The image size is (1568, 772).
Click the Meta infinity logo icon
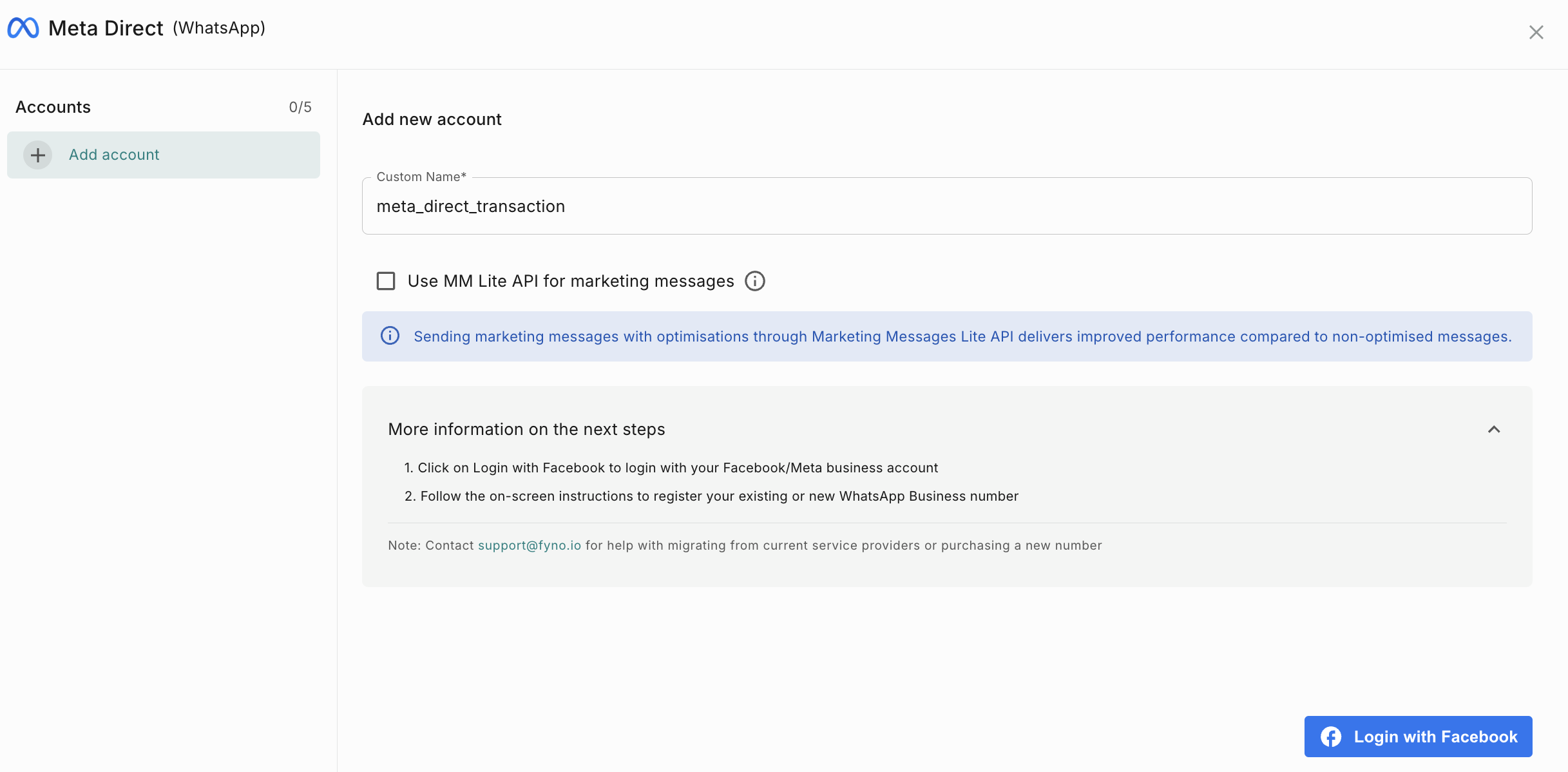click(23, 28)
